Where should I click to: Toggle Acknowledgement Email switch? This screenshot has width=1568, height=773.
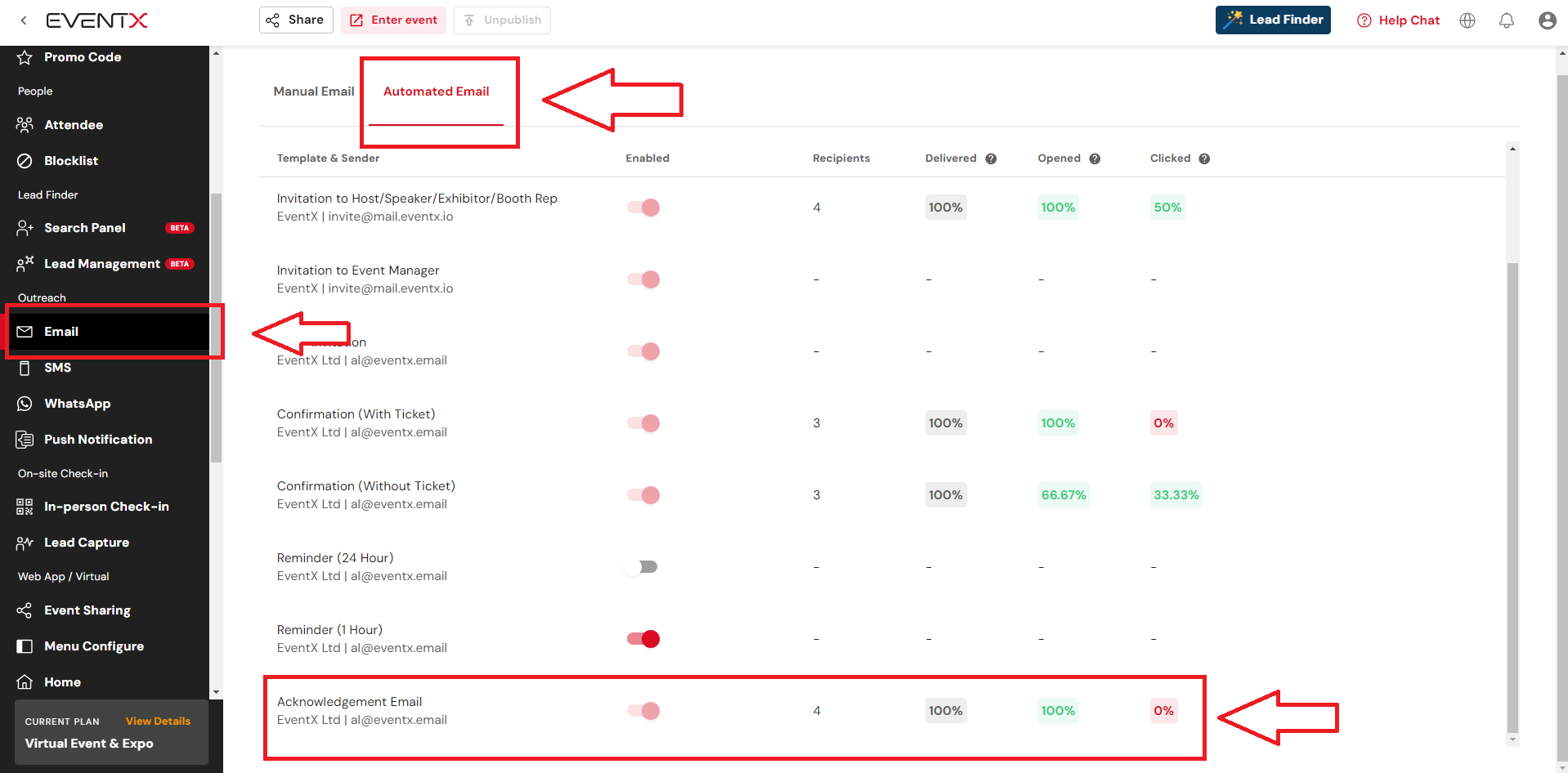coord(643,711)
